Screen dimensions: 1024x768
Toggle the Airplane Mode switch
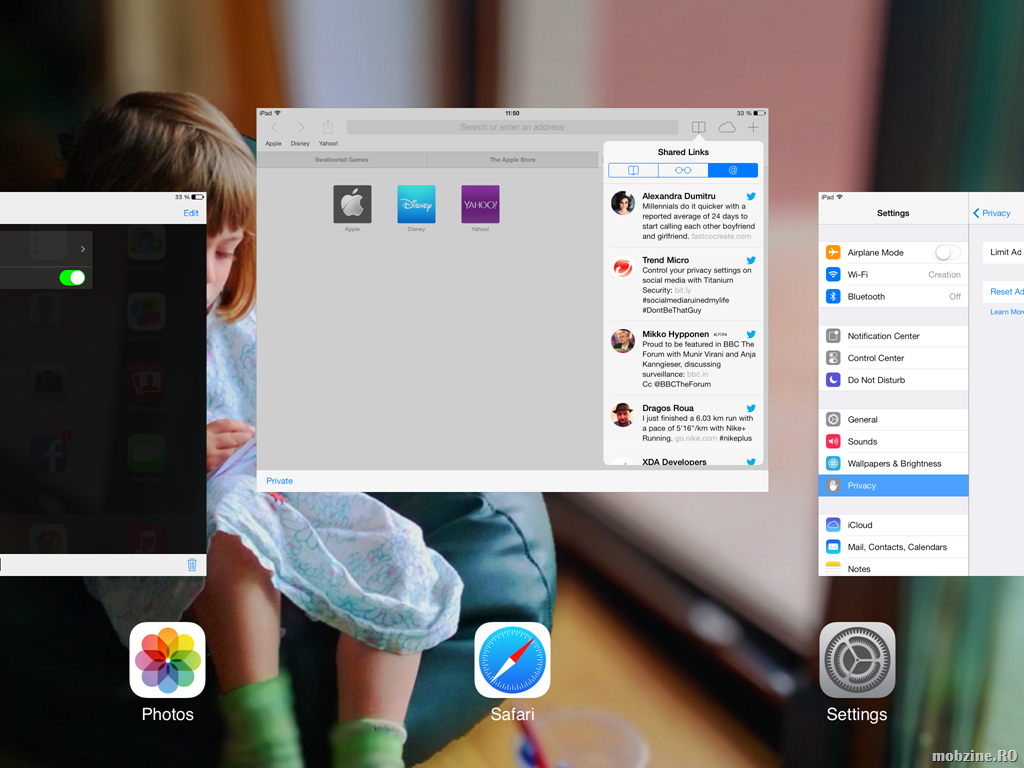pyautogui.click(x=947, y=253)
